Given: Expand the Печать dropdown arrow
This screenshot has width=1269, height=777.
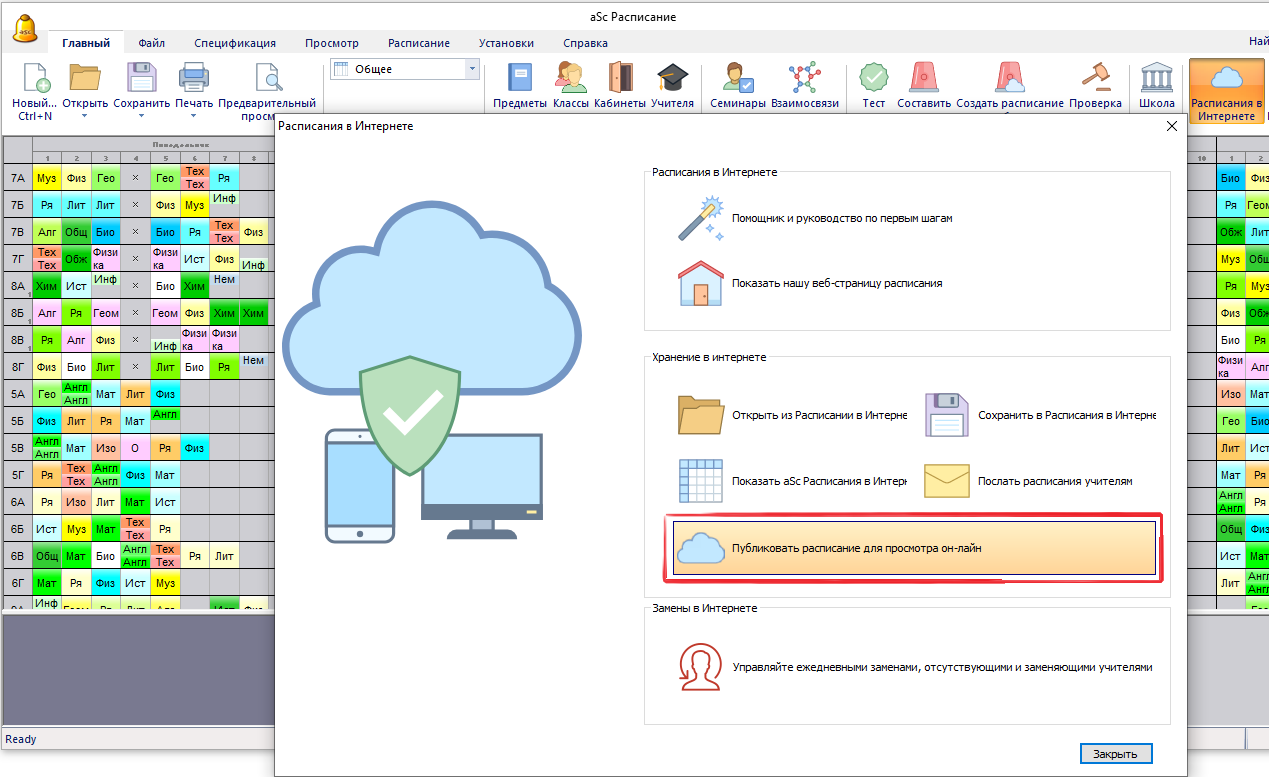Looking at the screenshot, I should pos(193,116).
